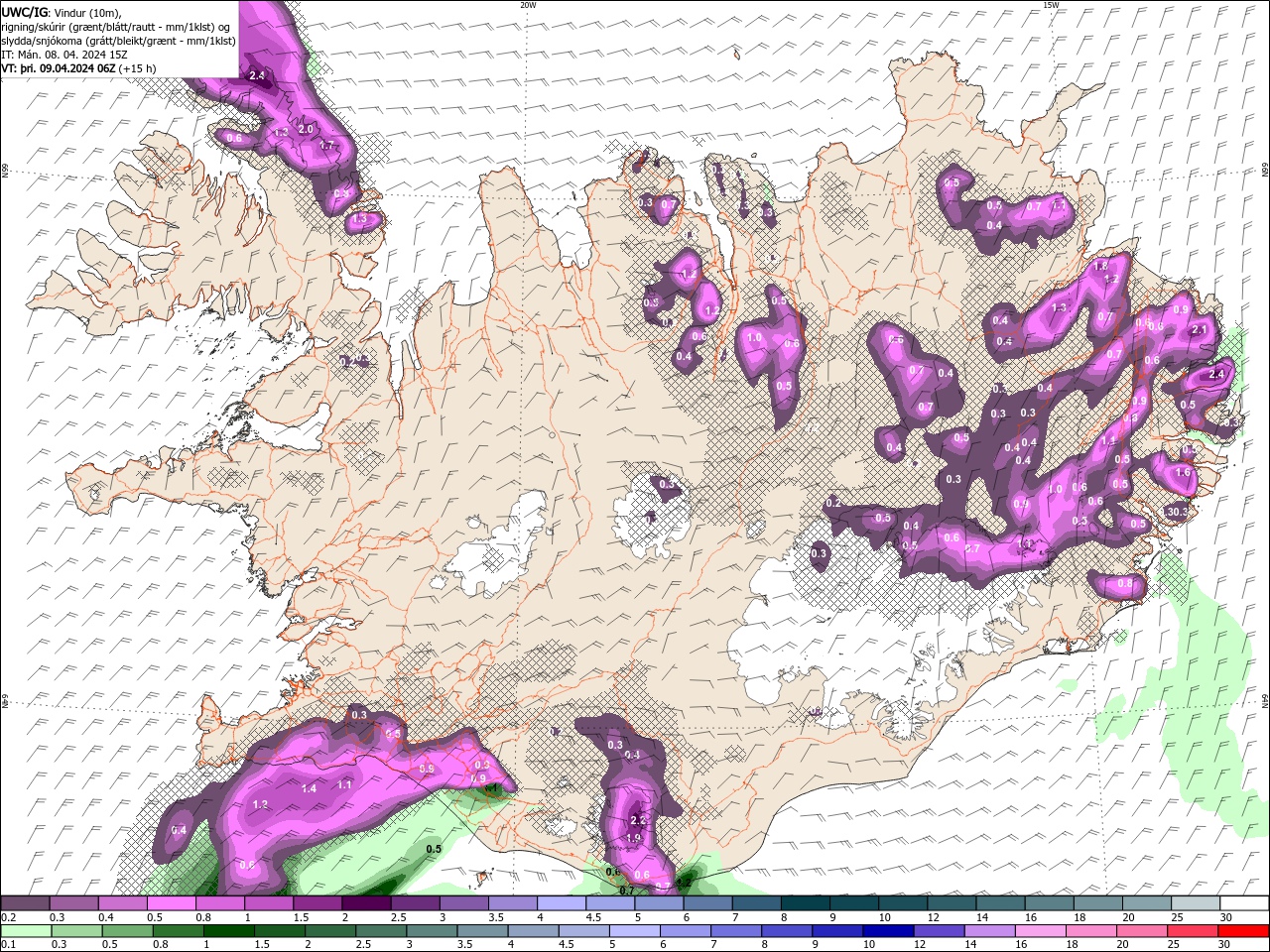Viewport: 1270px width, 952px height.
Task: Click the 0.1 label on the lower scale
Action: tap(9, 945)
